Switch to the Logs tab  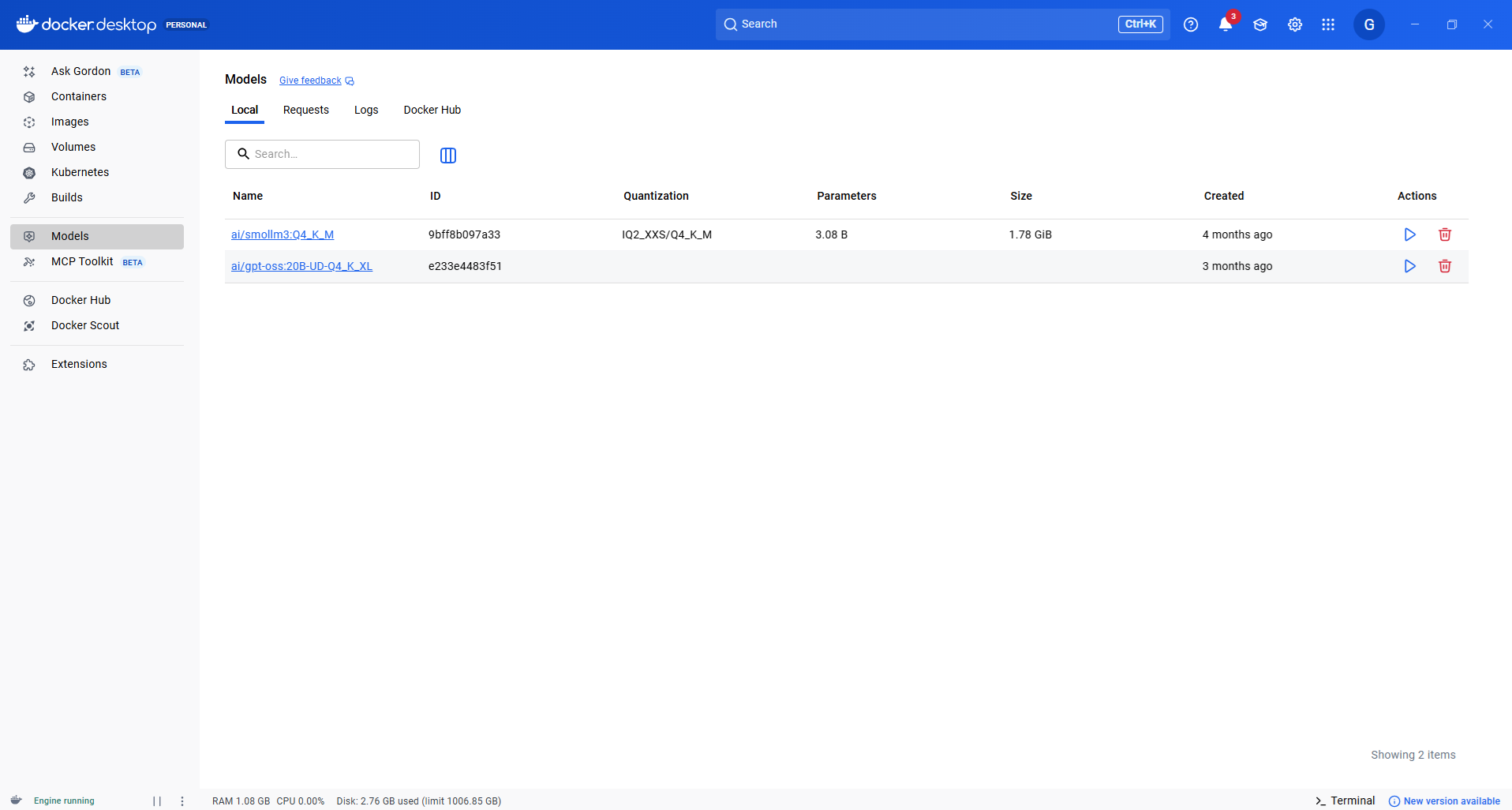click(366, 110)
